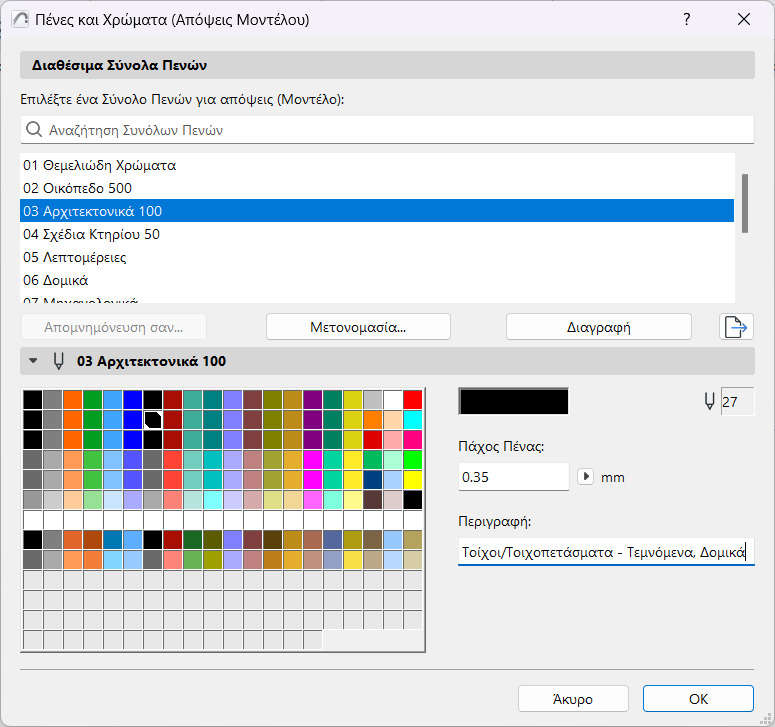This screenshot has height=727, width=775.
Task: Click the Πάχος Πένας value field
Action: tap(513, 477)
